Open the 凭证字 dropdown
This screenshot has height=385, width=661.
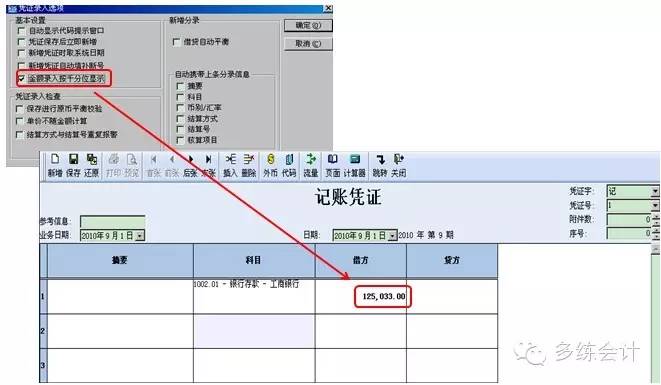pos(655,191)
